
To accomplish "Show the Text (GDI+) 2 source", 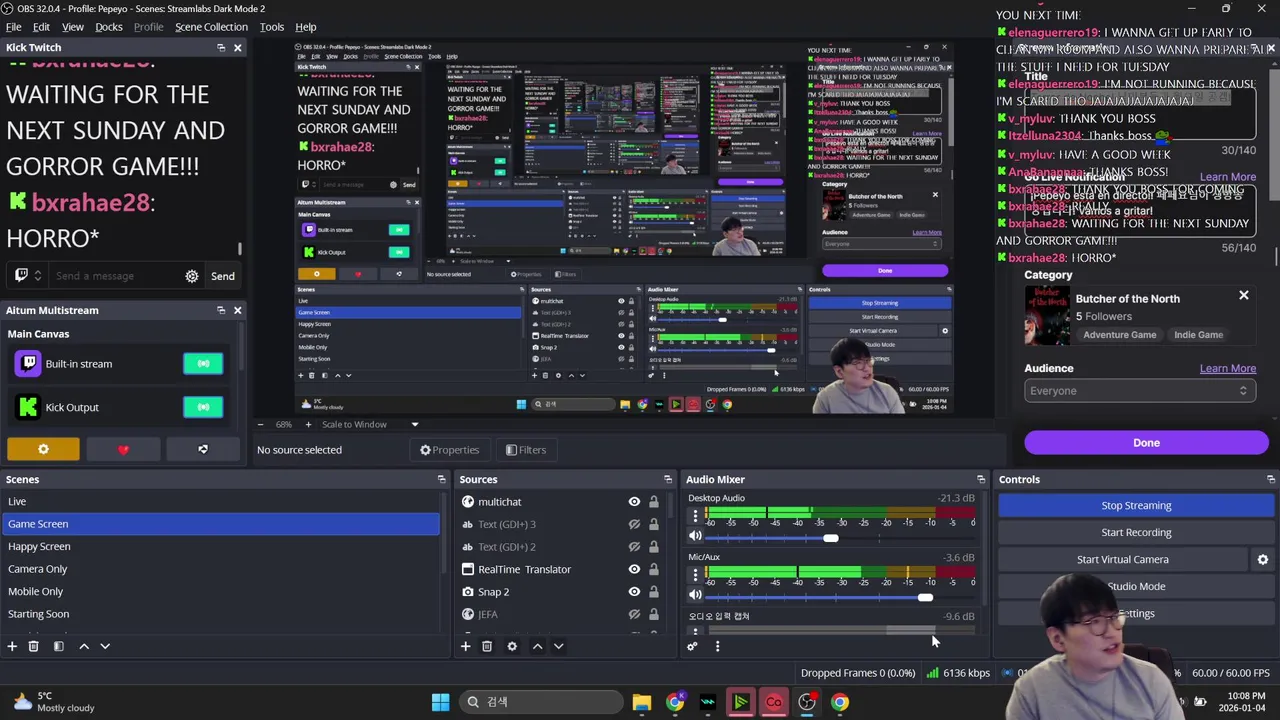I will (634, 547).
